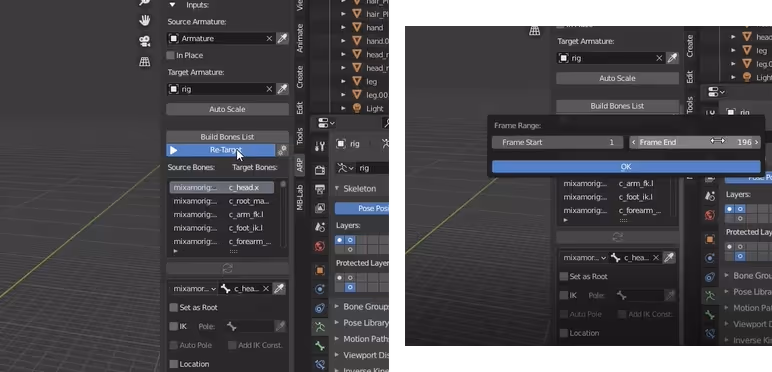Confirm Frame Range with OK button
772x372 pixels.
point(626,167)
